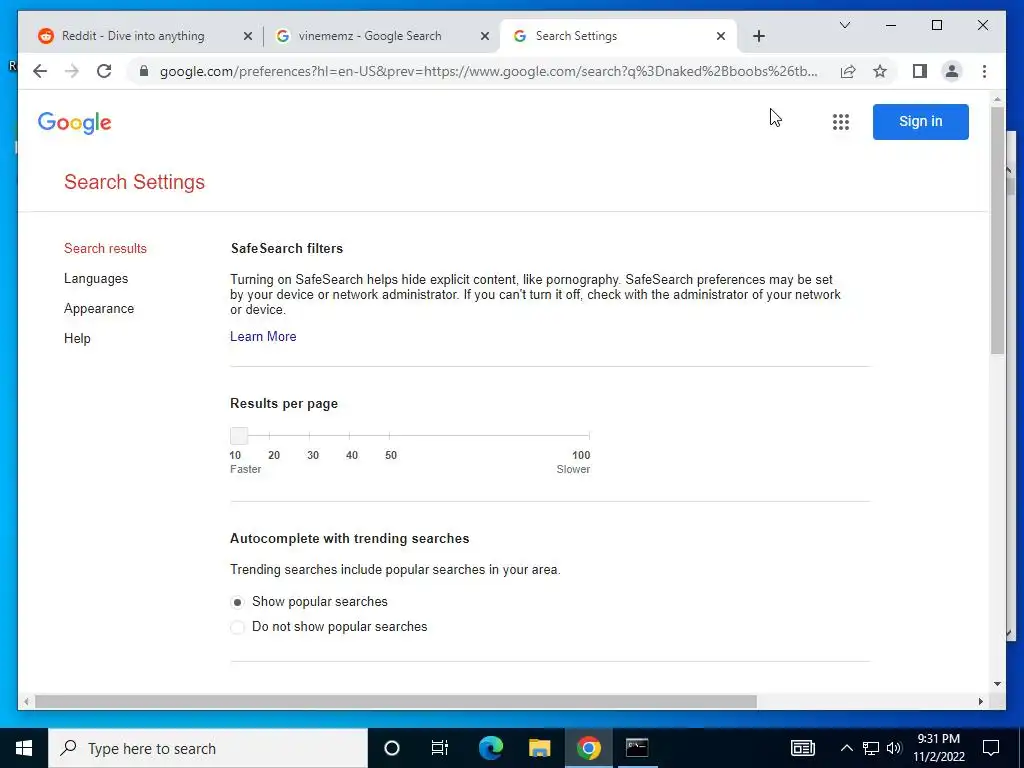Open the Command Prompt taskbar icon

click(637, 748)
